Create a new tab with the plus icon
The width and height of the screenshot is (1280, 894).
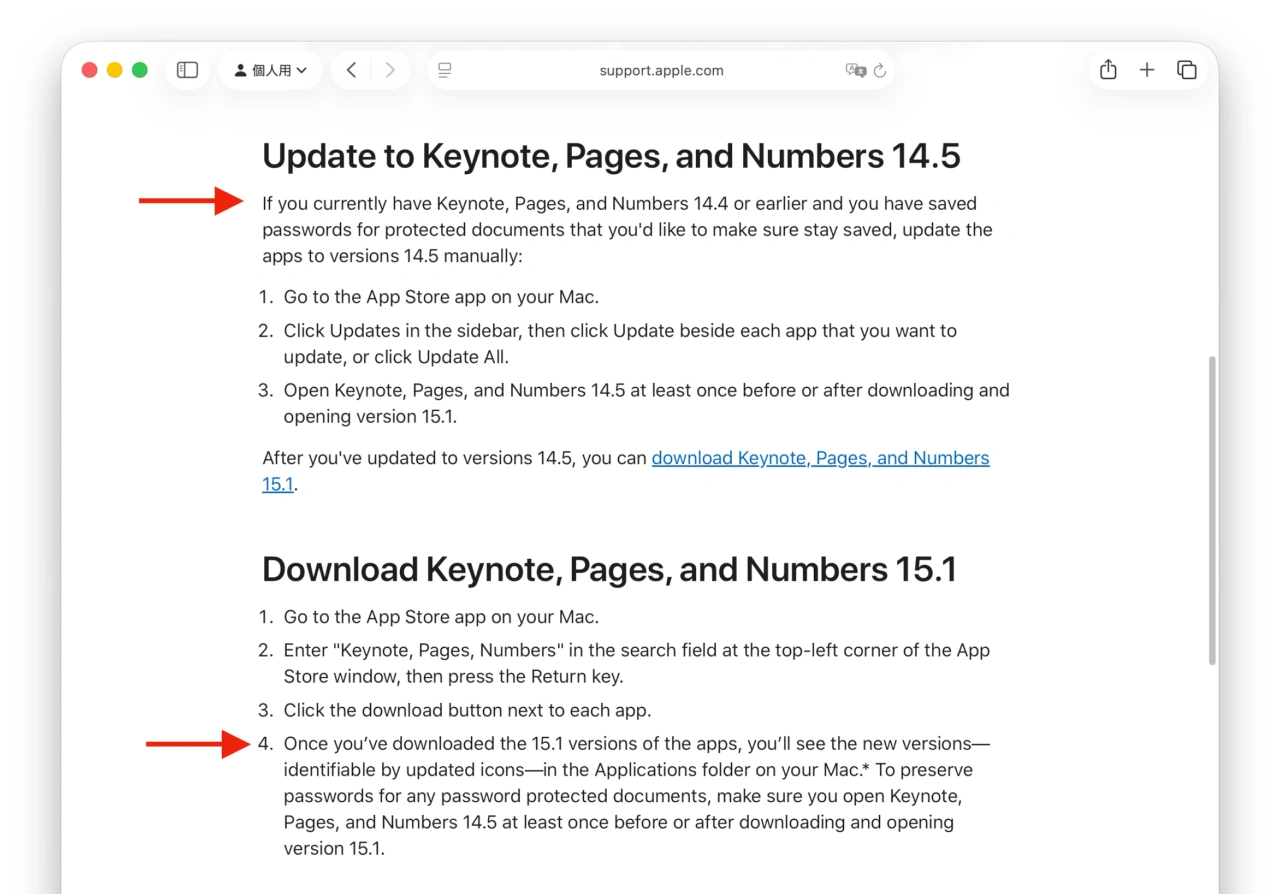click(1147, 70)
